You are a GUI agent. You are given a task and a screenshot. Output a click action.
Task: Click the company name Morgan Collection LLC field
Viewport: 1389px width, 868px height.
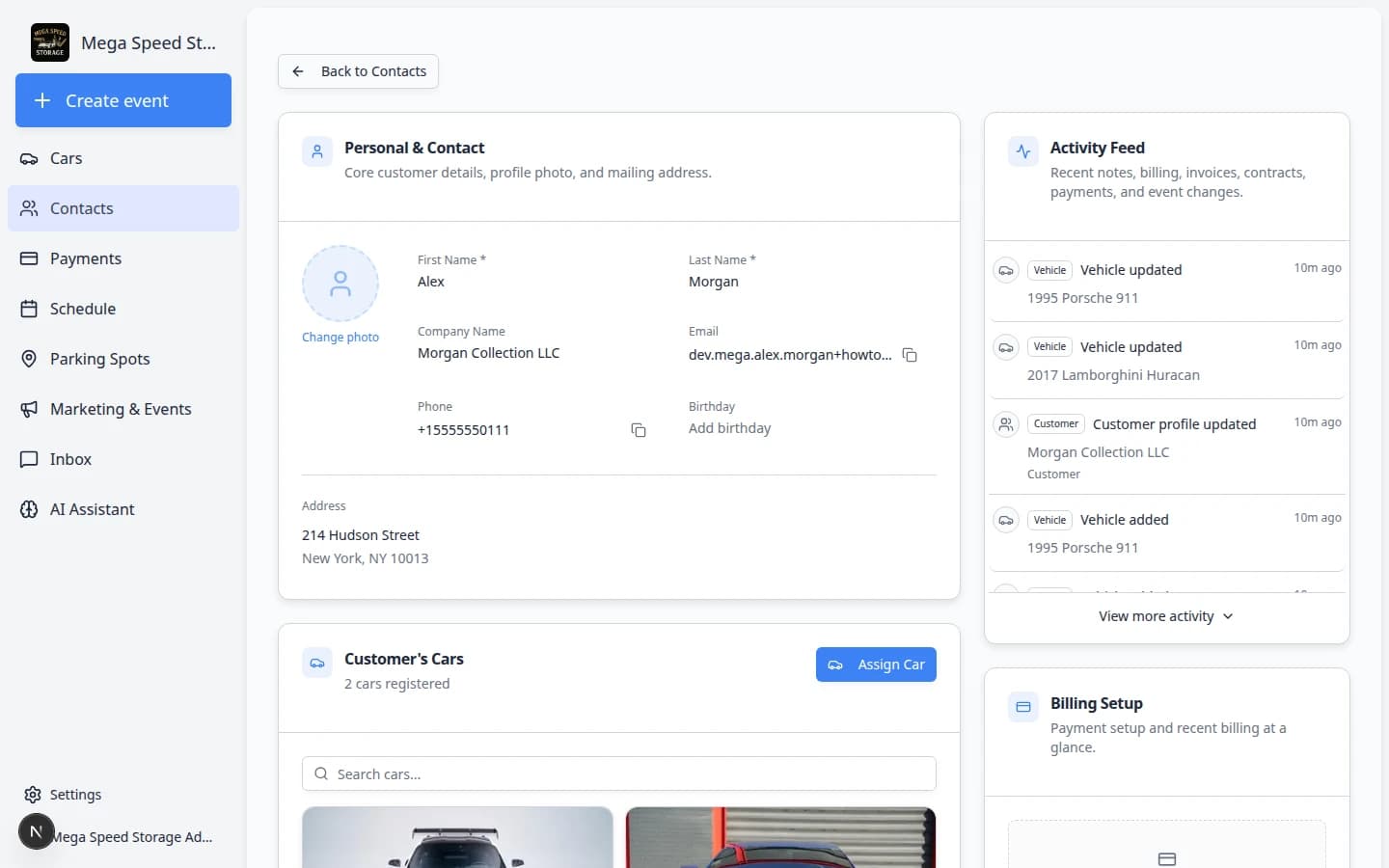pos(489,353)
